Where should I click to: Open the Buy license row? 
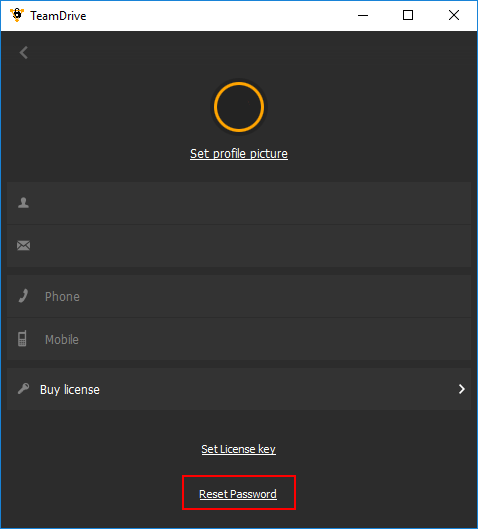click(239, 389)
